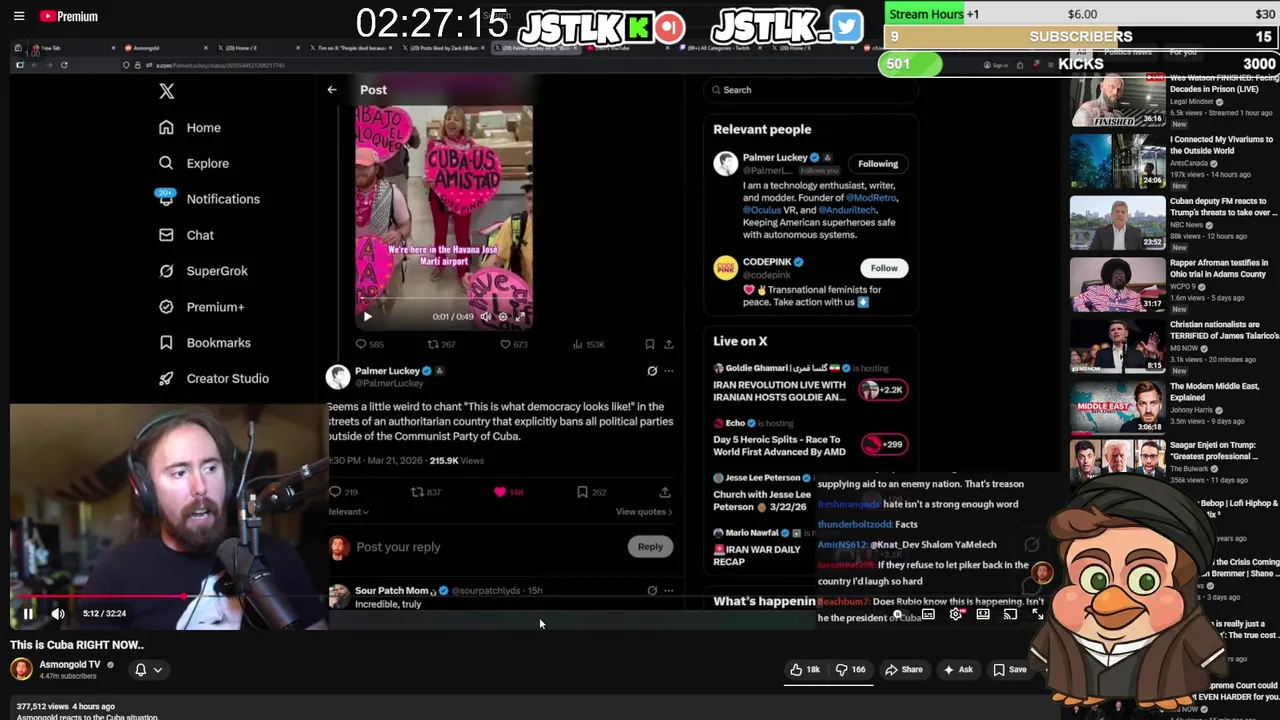Viewport: 1280px width, 720px height.
Task: Open the YouTube hamburger guide menu
Action: point(18,16)
